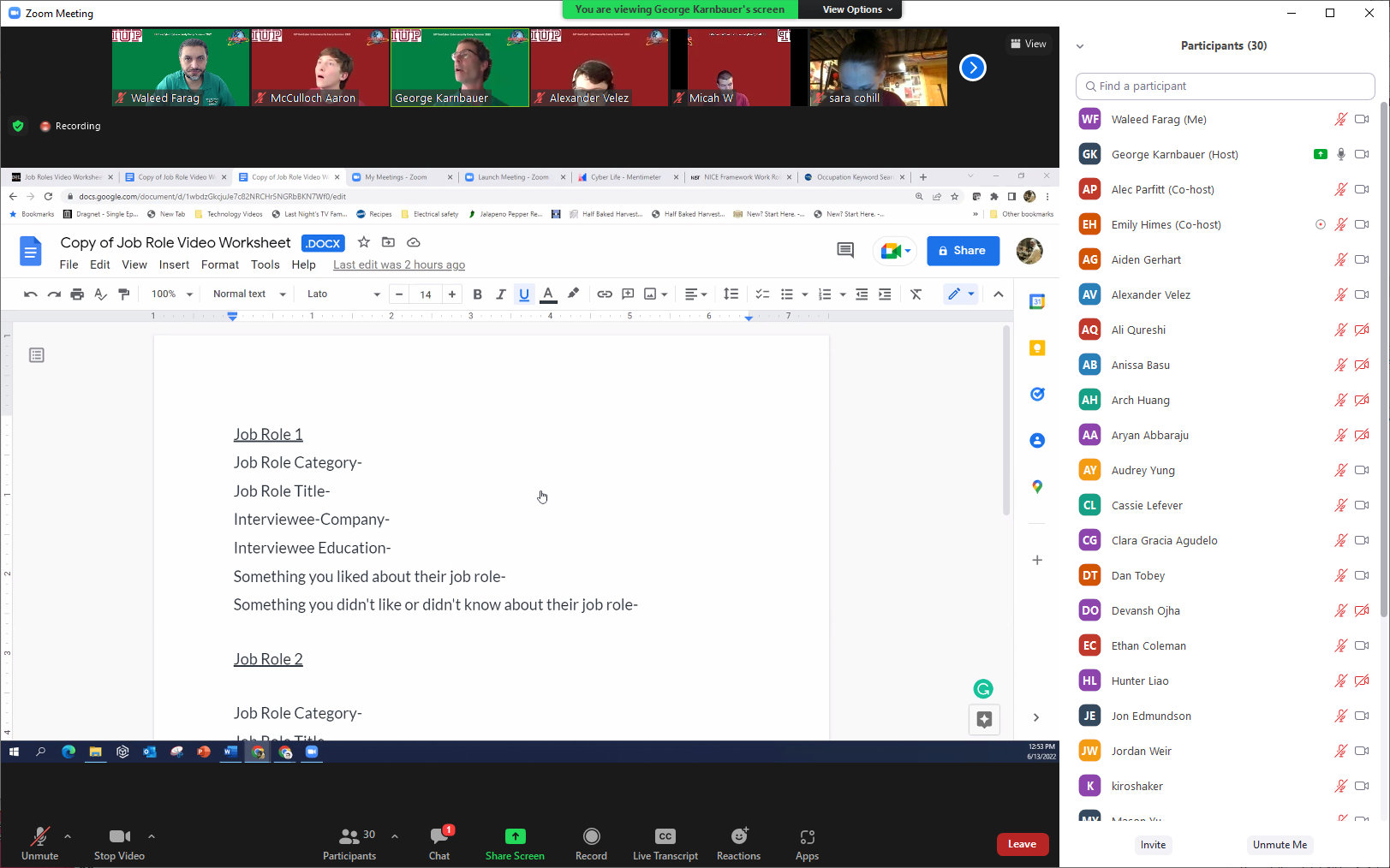Click the recording indicator for Emily Himes
The image size is (1390, 868).
(x=1321, y=224)
